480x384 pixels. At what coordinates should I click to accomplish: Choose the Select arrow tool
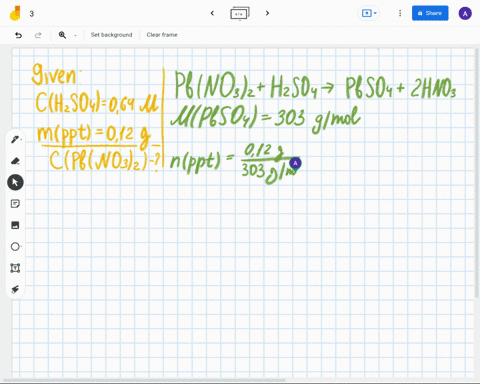point(15,182)
